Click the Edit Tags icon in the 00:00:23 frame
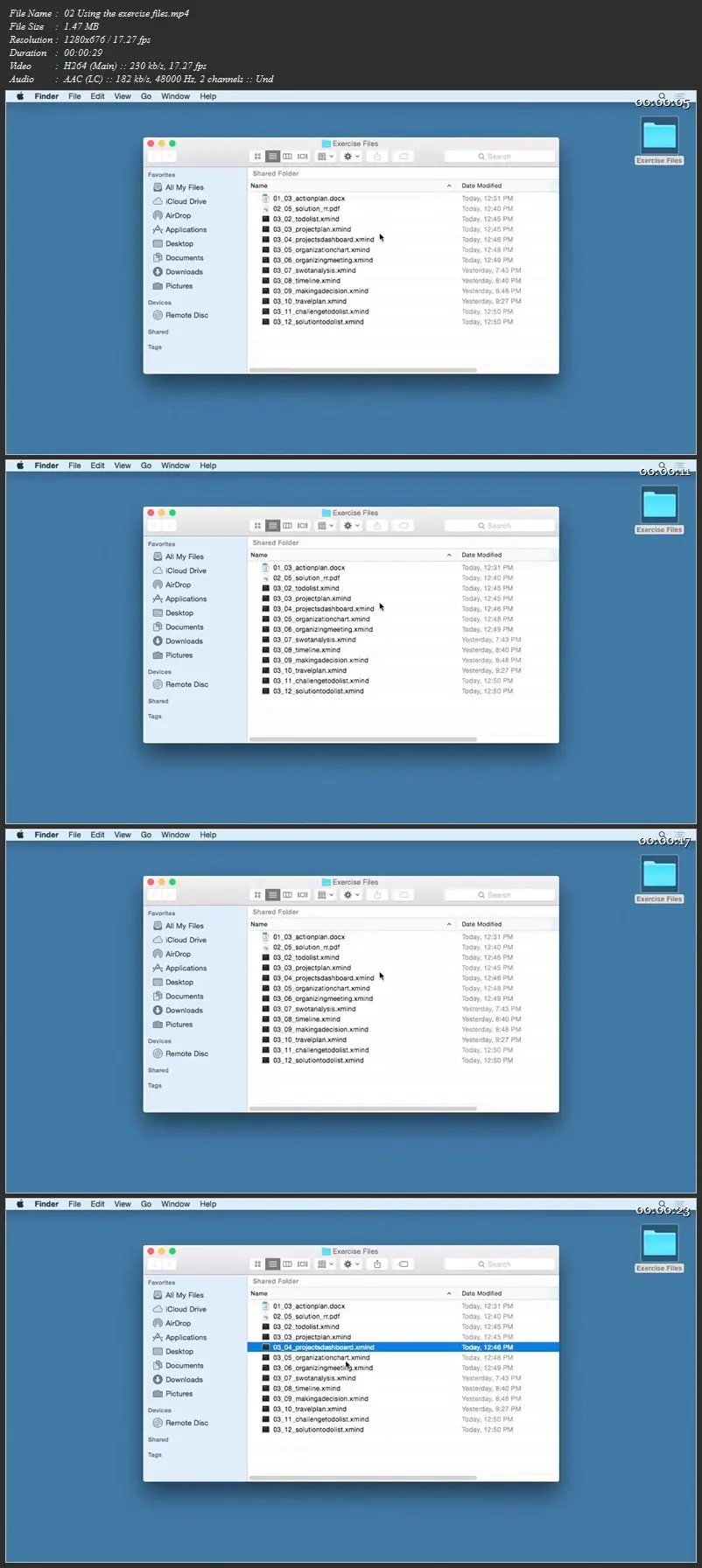 click(x=404, y=1264)
